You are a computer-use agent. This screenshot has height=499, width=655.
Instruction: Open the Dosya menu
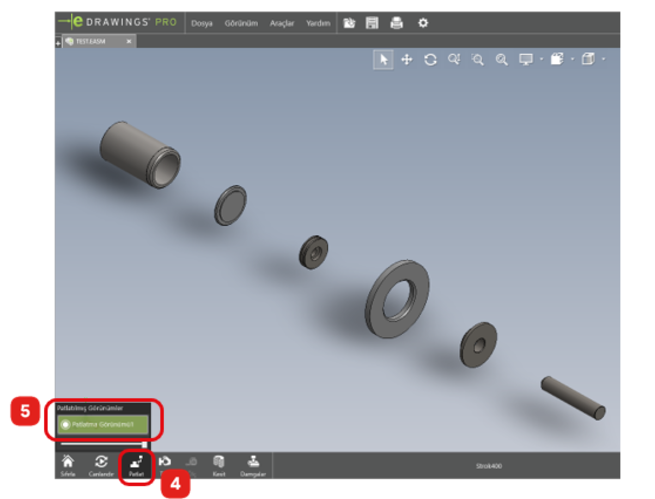pyautogui.click(x=202, y=22)
